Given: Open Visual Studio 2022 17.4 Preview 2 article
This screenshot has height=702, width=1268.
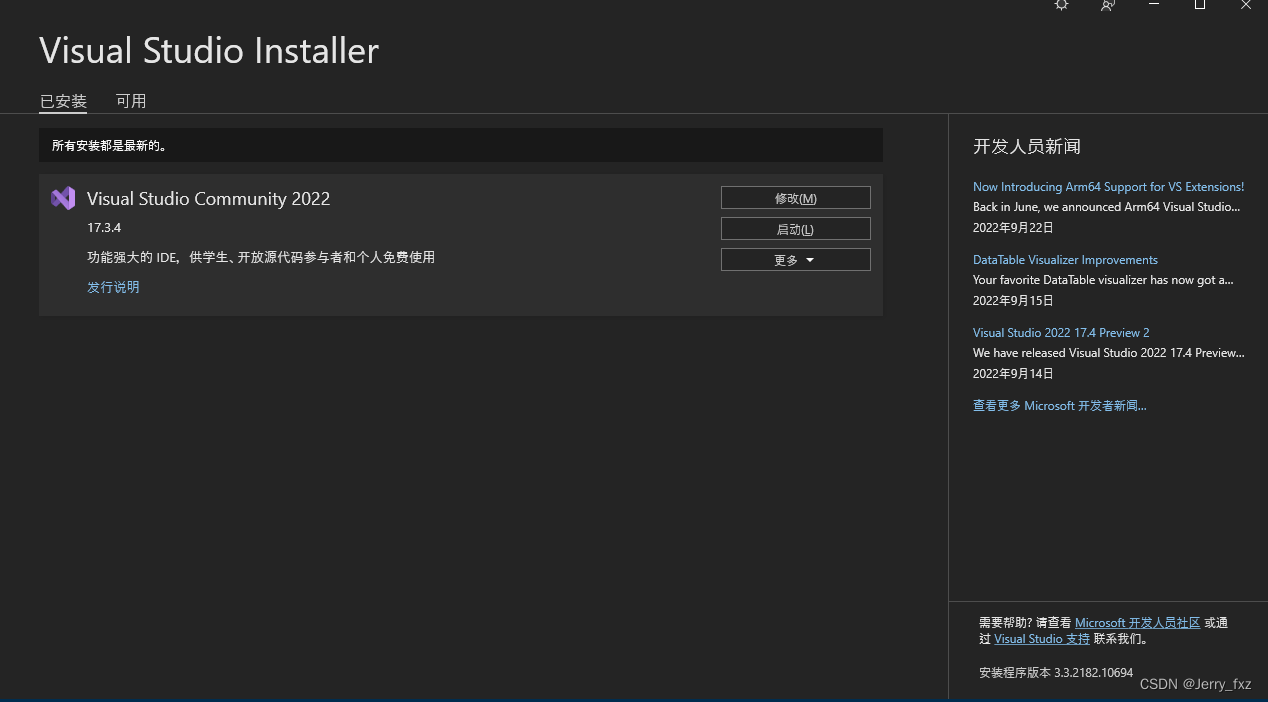Looking at the screenshot, I should click(1061, 332).
